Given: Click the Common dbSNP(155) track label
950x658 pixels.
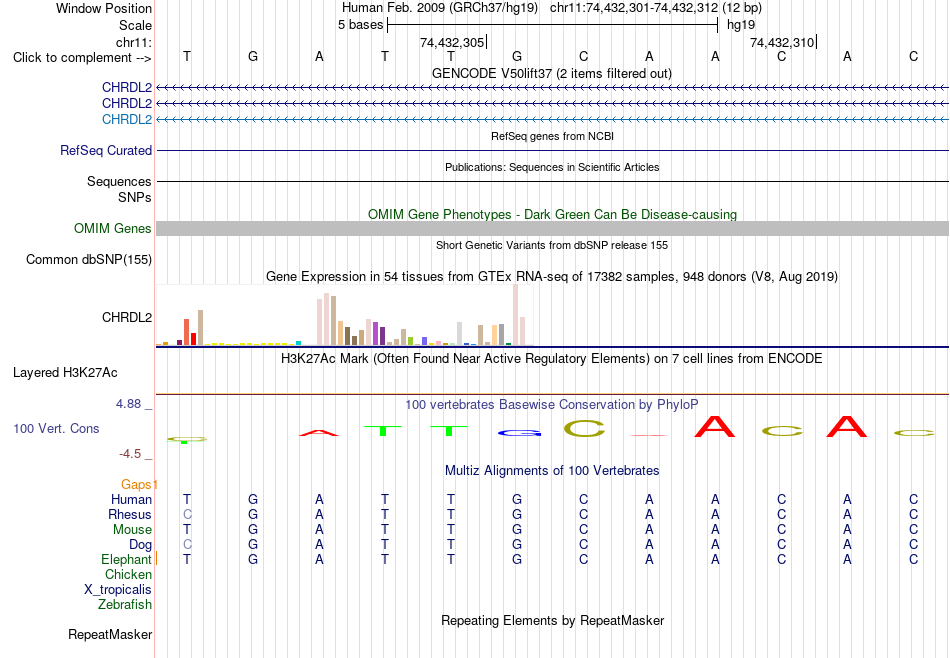Looking at the screenshot, I should (89, 259).
